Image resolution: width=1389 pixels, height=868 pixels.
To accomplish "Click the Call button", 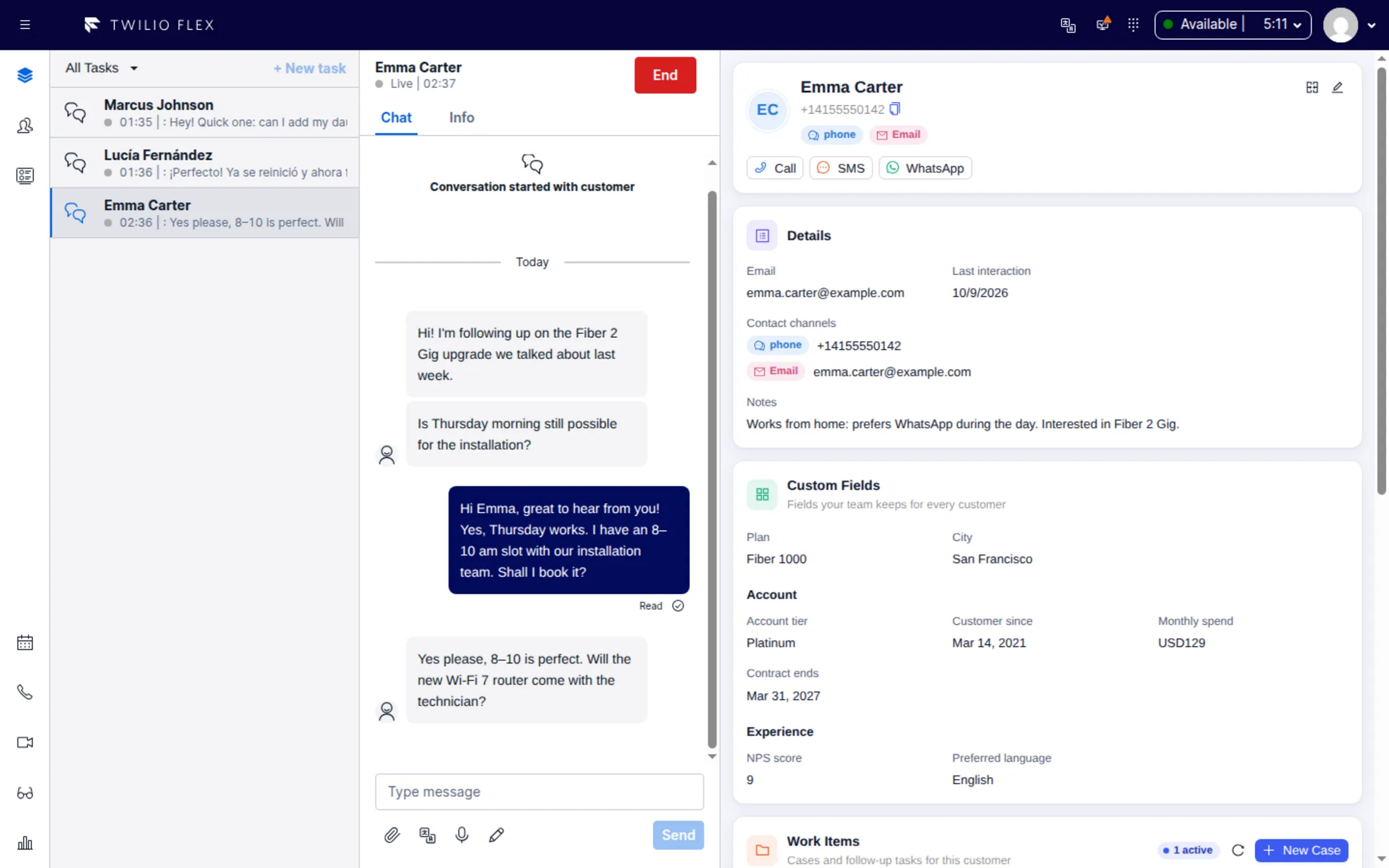I will click(x=775, y=168).
